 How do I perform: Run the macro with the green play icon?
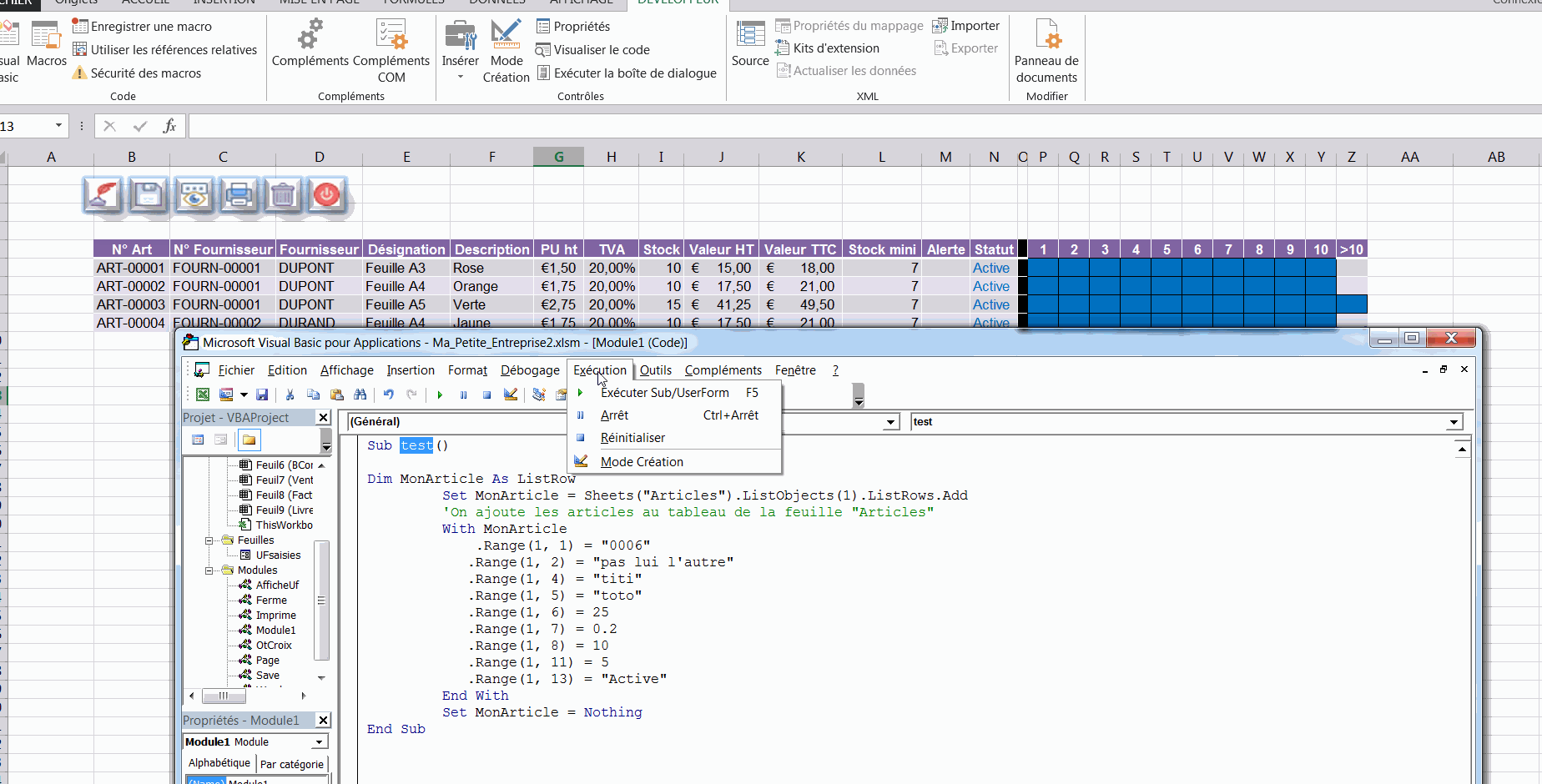pyautogui.click(x=440, y=395)
